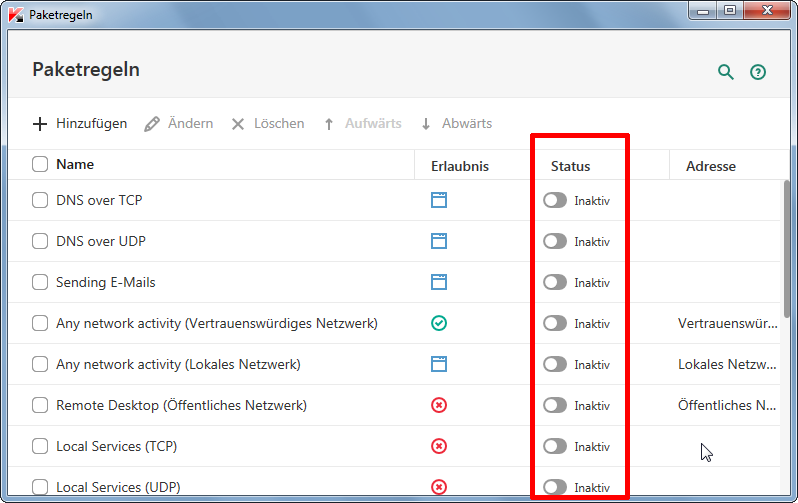Screen dimensions: 798x503
Task: Click the Vertrauenswür... address cell
Action: [x=728, y=323]
